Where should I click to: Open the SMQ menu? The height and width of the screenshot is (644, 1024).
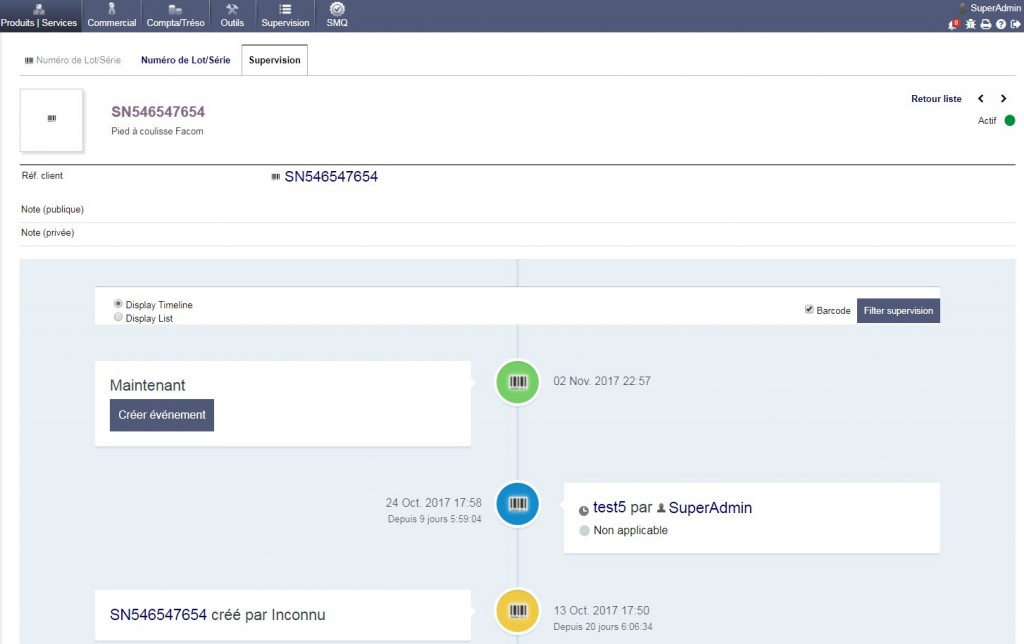coord(337,16)
